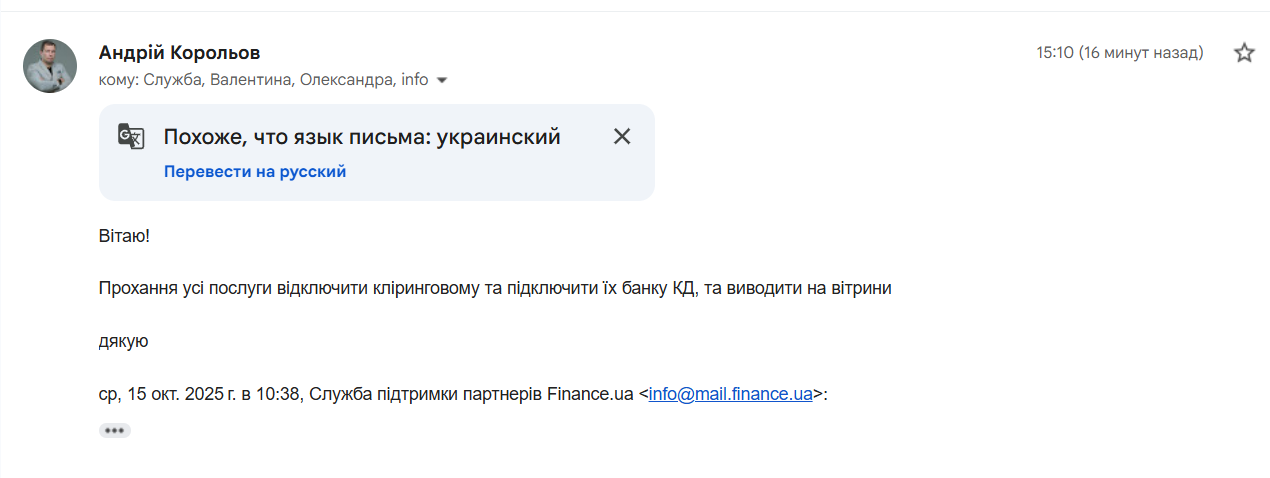
Task: Click the sender's profile avatar photo
Action: [50, 66]
